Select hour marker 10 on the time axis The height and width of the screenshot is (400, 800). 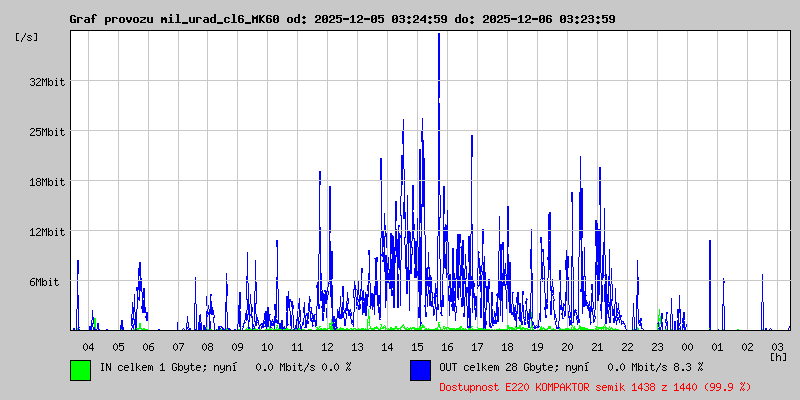point(268,346)
